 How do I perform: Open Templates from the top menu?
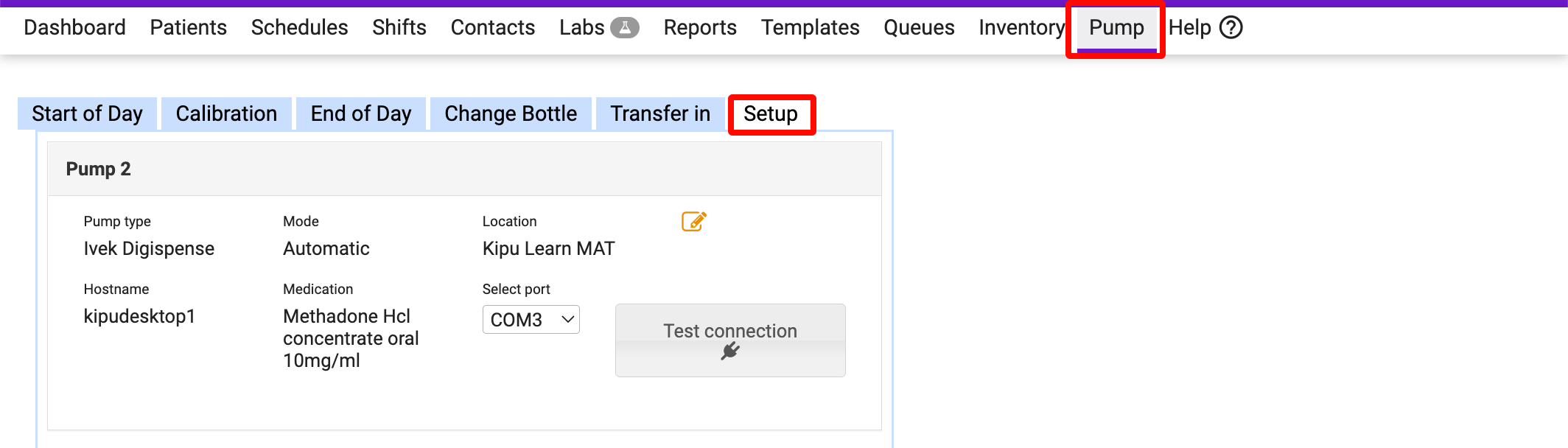(x=810, y=28)
